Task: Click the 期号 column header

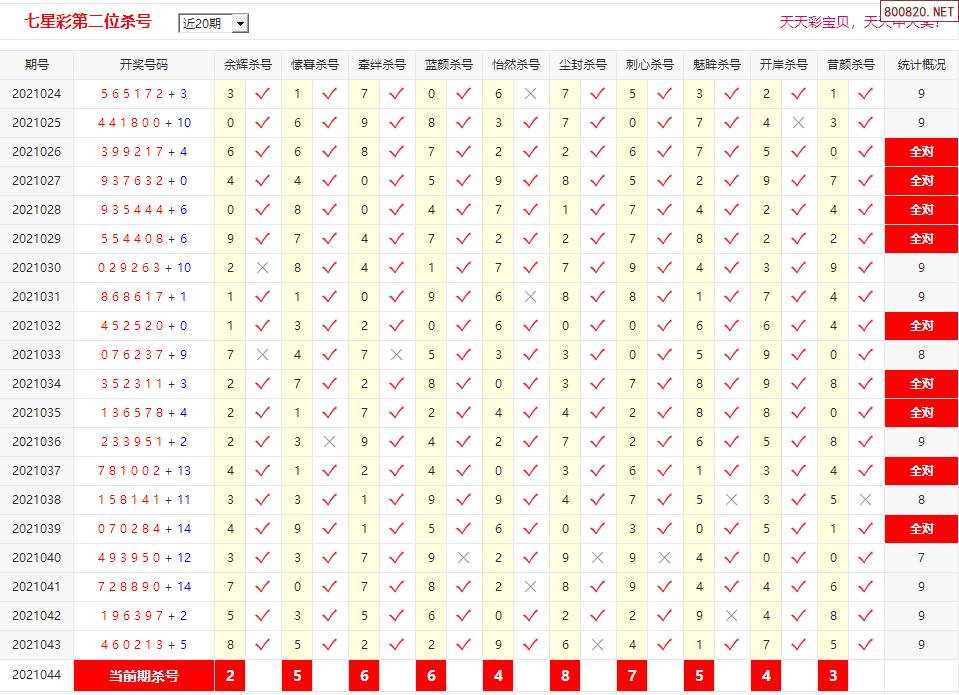Action: (37, 65)
